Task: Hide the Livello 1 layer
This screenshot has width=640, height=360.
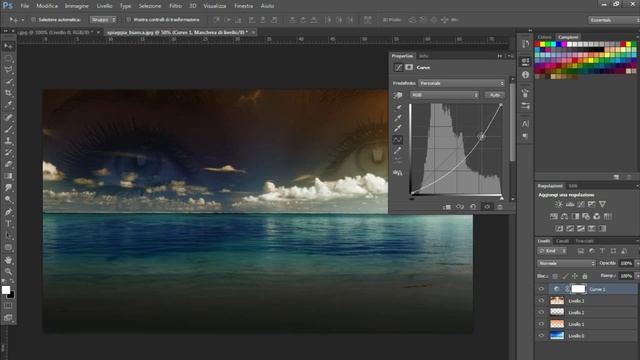Action: [541, 324]
